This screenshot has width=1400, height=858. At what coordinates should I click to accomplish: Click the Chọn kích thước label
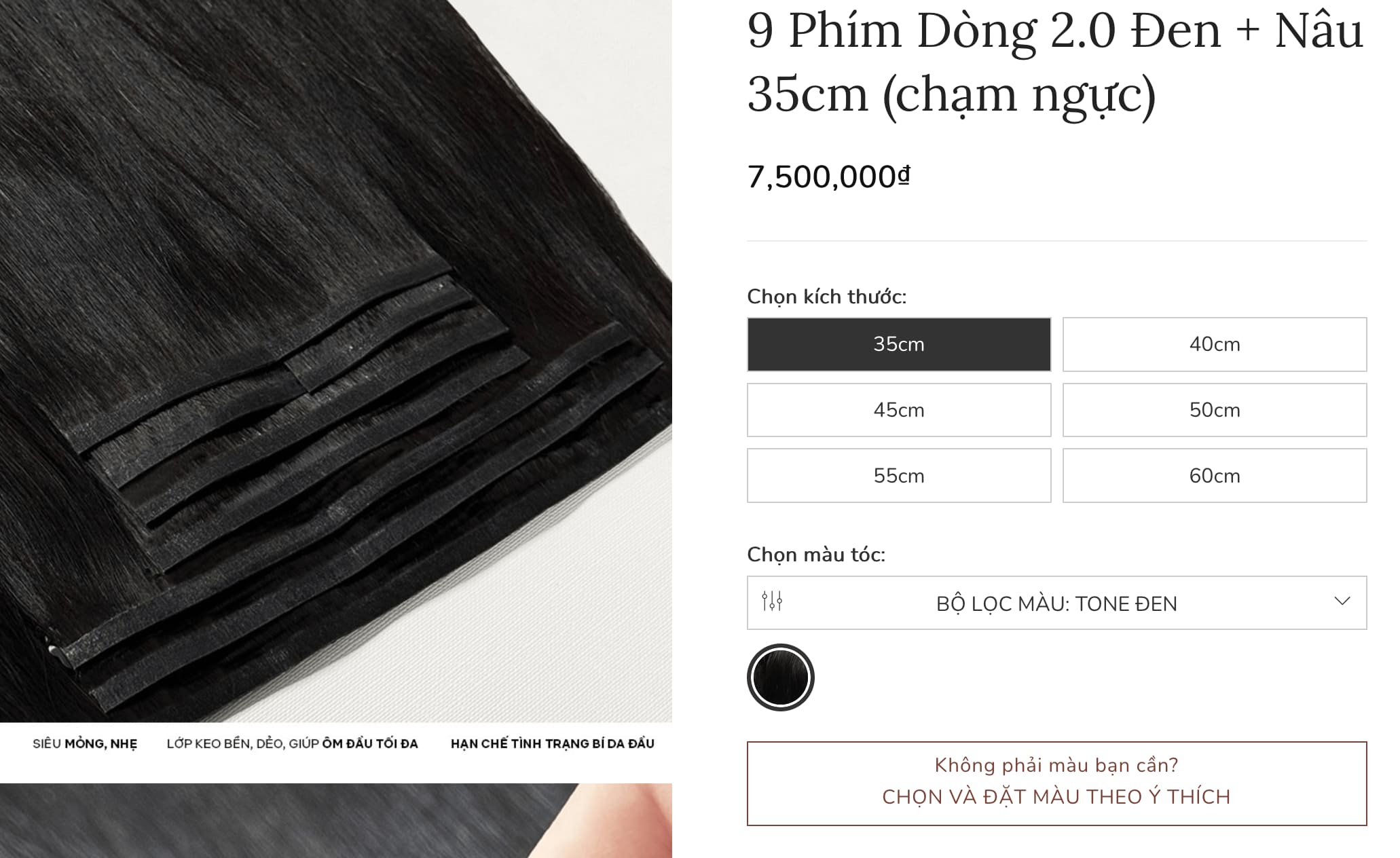[x=826, y=297]
